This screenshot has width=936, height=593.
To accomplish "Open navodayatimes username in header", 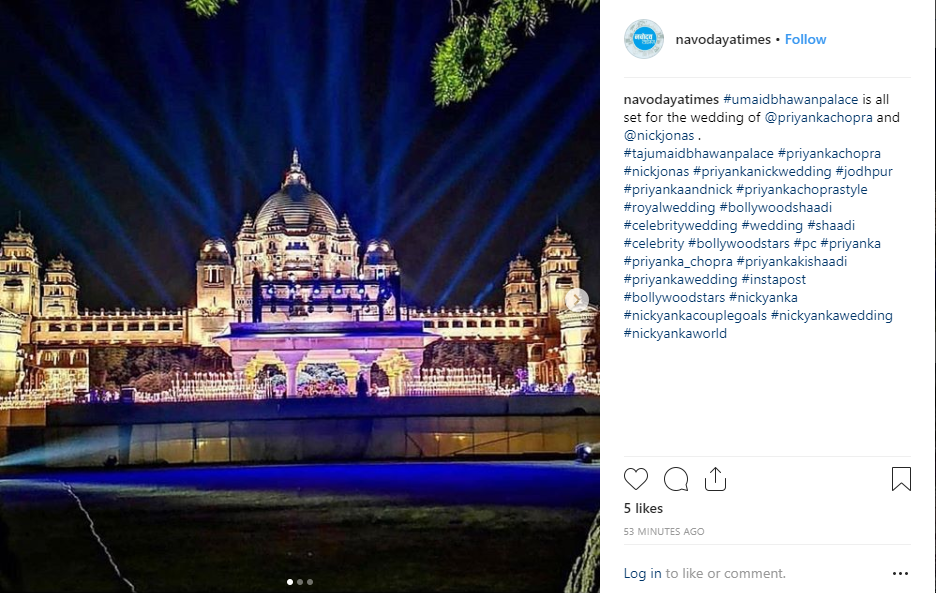I will point(723,39).
